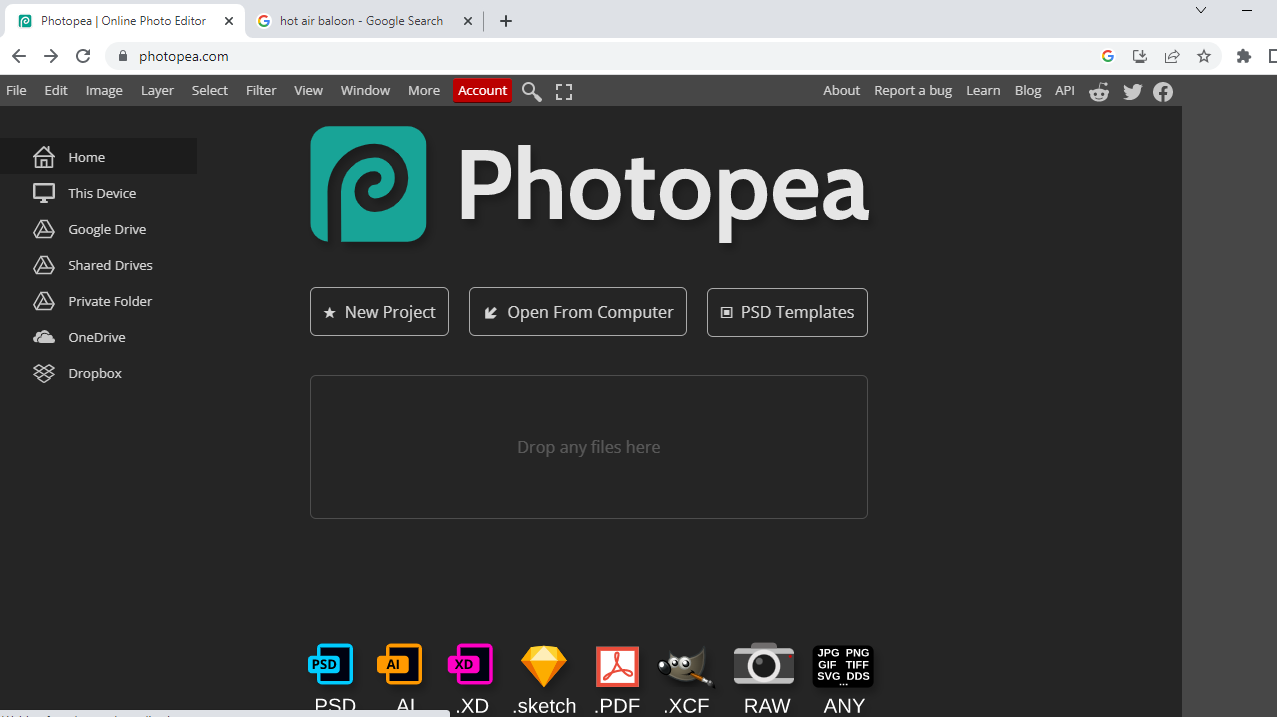Viewport: 1277px width, 717px height.
Task: Click the PDF file format icon
Action: (617, 666)
